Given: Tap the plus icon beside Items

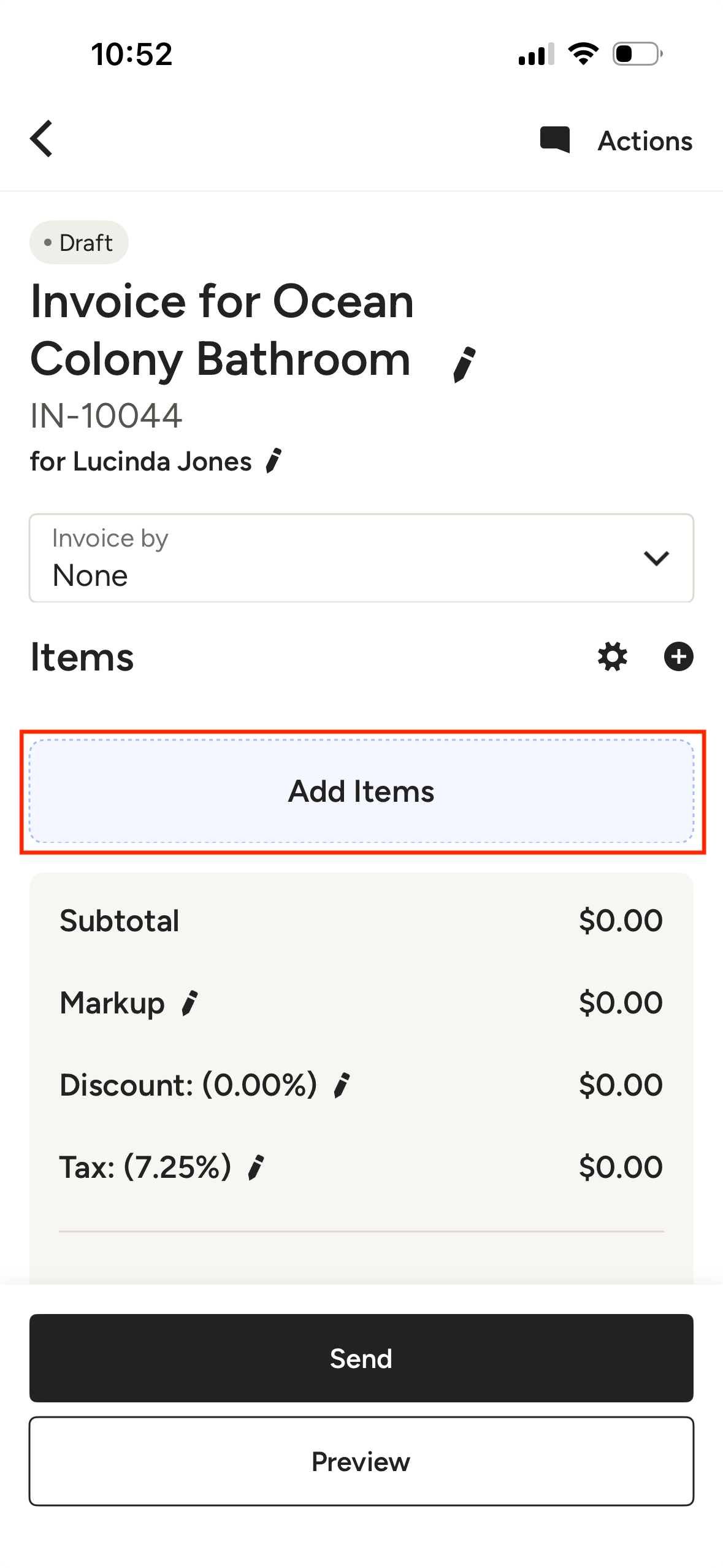Looking at the screenshot, I should tap(678, 657).
